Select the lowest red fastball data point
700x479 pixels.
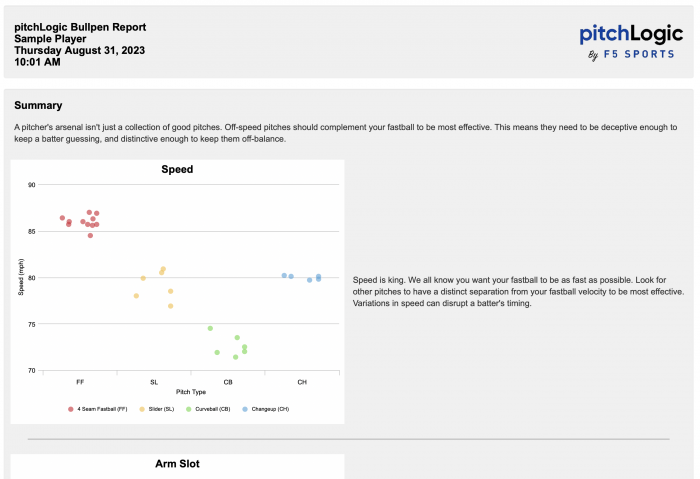tap(90, 236)
